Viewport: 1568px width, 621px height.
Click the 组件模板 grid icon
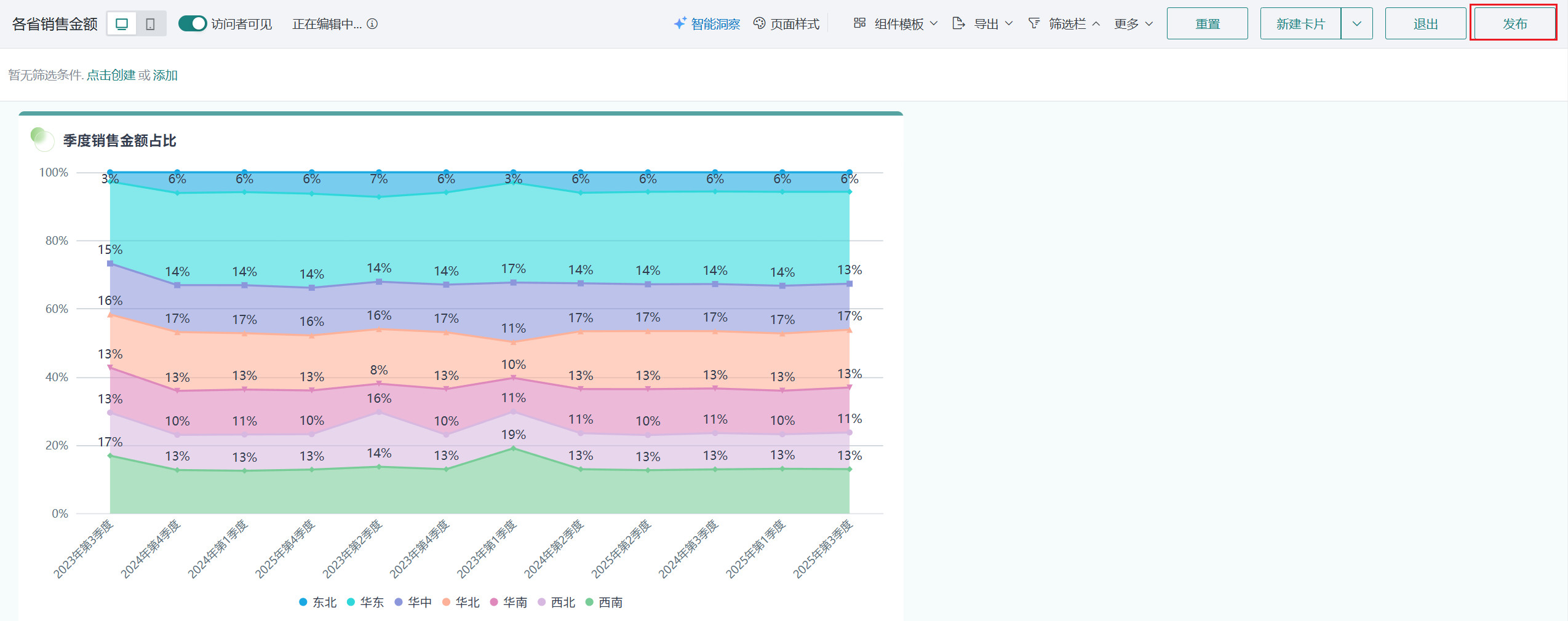click(x=859, y=23)
